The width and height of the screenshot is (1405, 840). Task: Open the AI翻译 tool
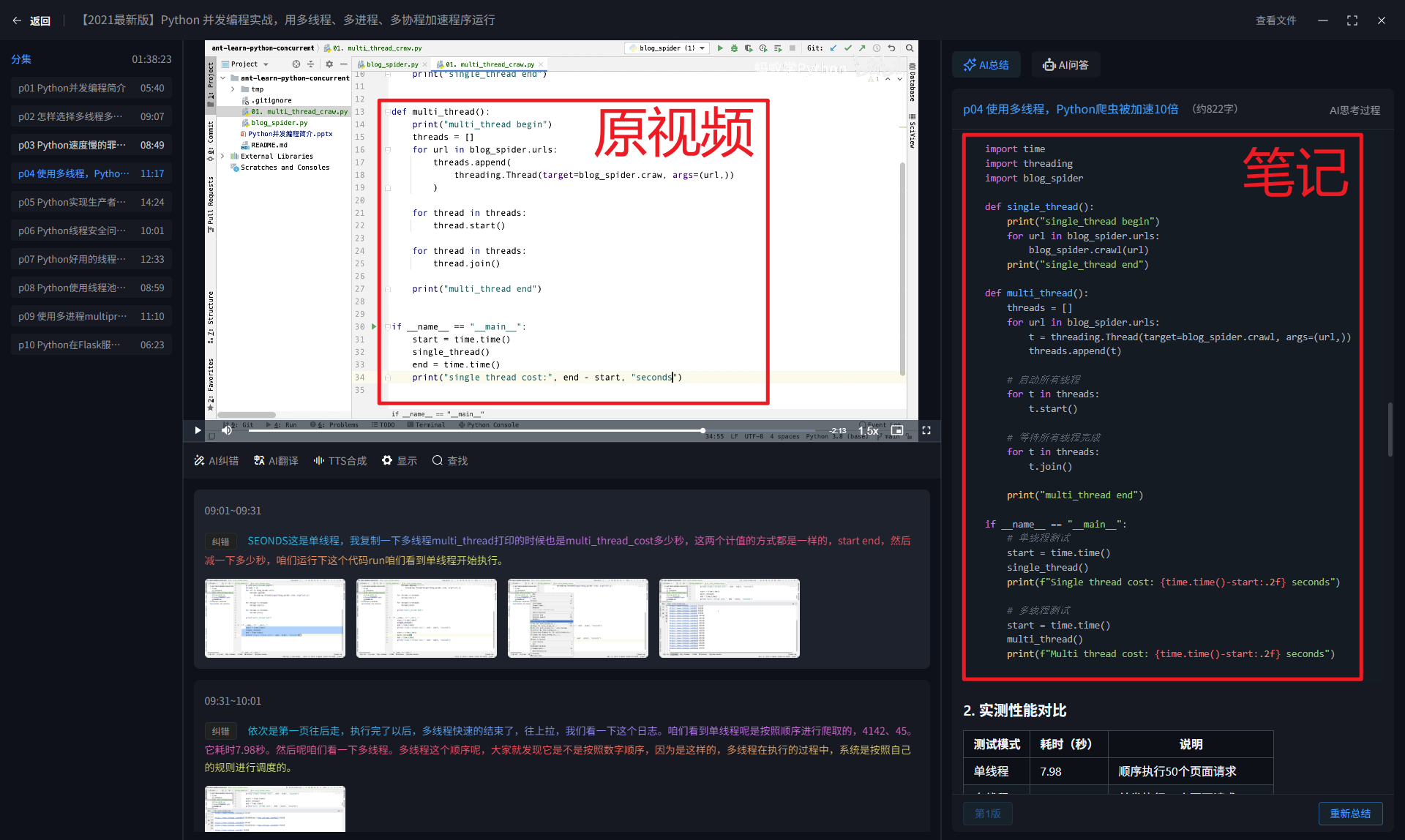pos(276,460)
